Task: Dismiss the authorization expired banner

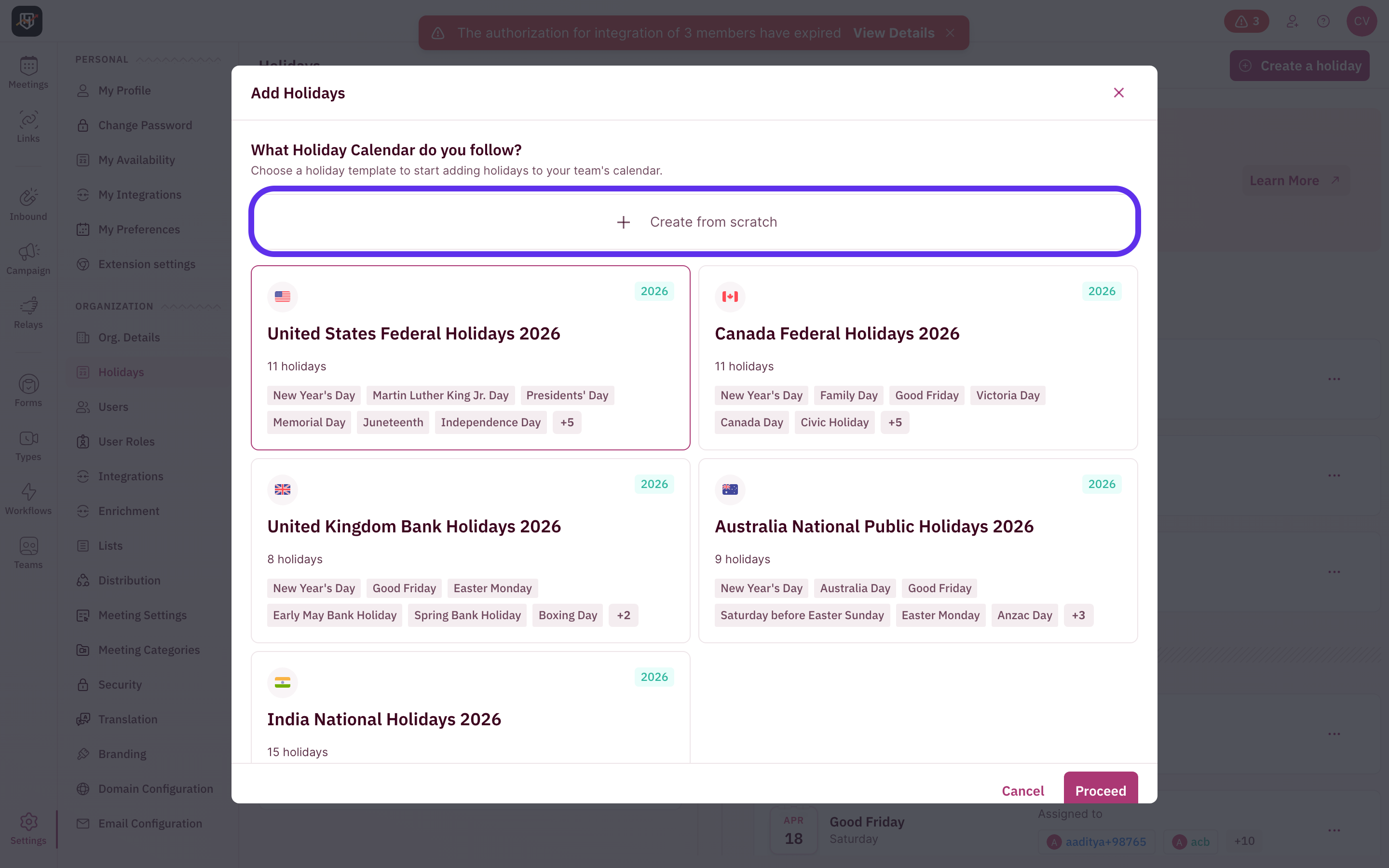Action: click(951, 33)
